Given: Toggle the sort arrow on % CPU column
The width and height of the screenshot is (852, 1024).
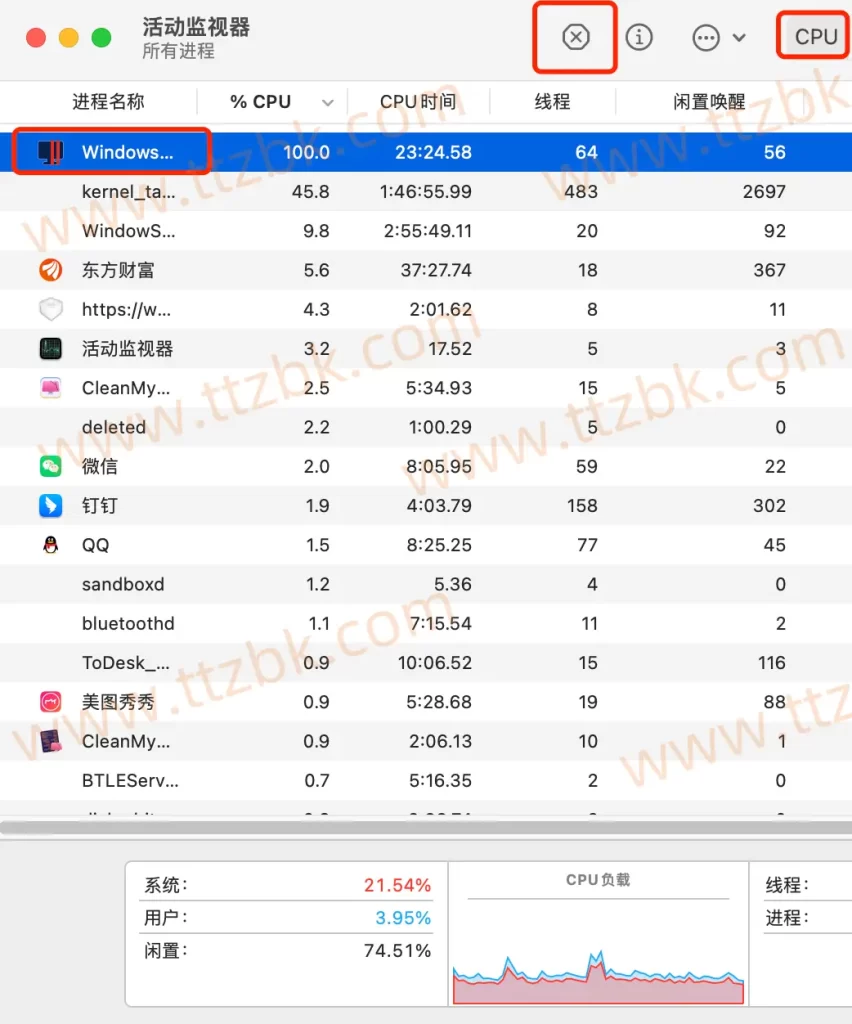Looking at the screenshot, I should tap(328, 101).
